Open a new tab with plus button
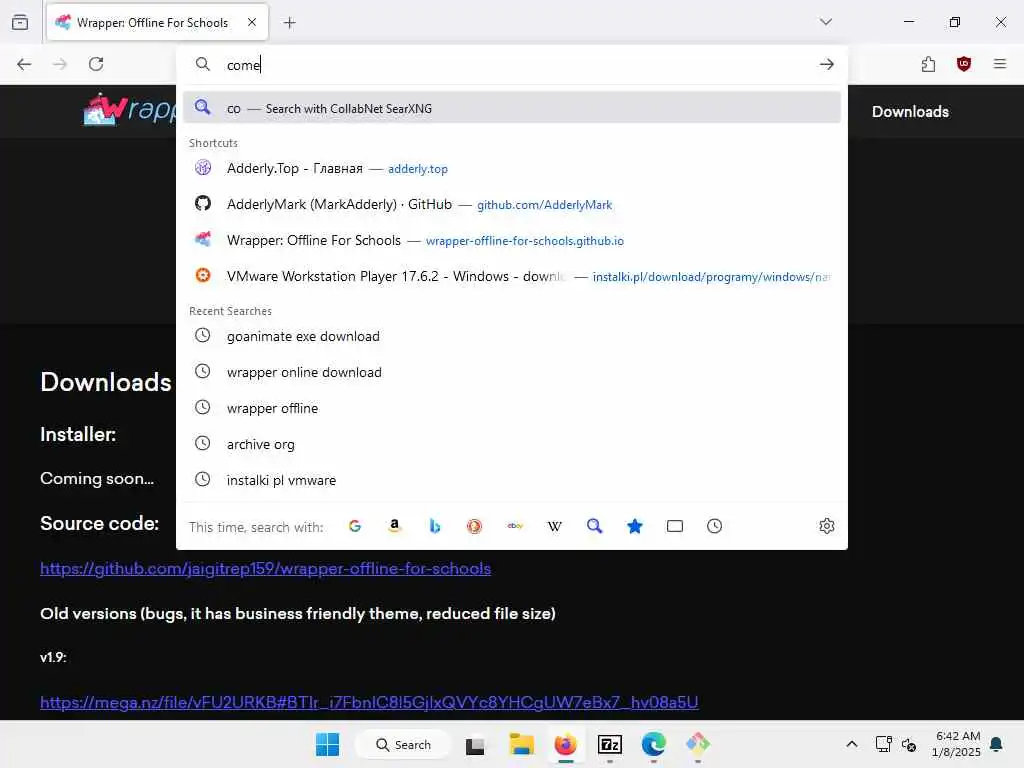 (289, 23)
